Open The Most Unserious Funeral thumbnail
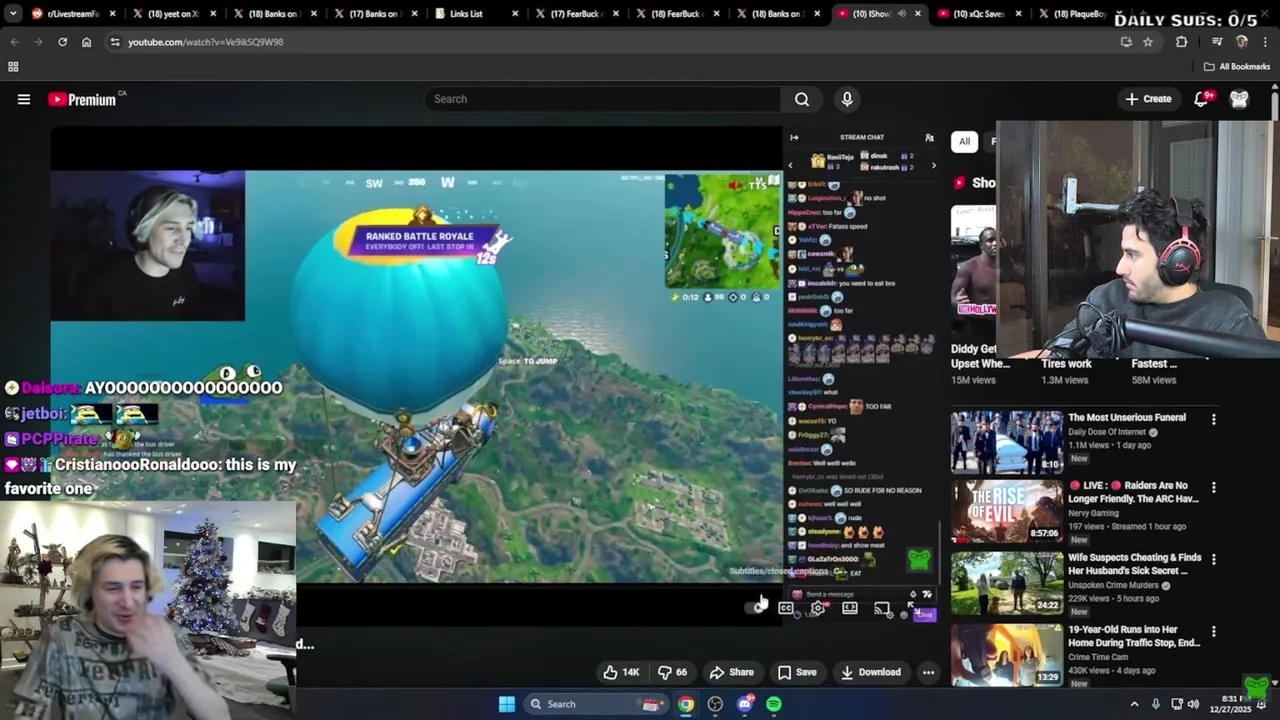1280x720 pixels. [x=1007, y=441]
